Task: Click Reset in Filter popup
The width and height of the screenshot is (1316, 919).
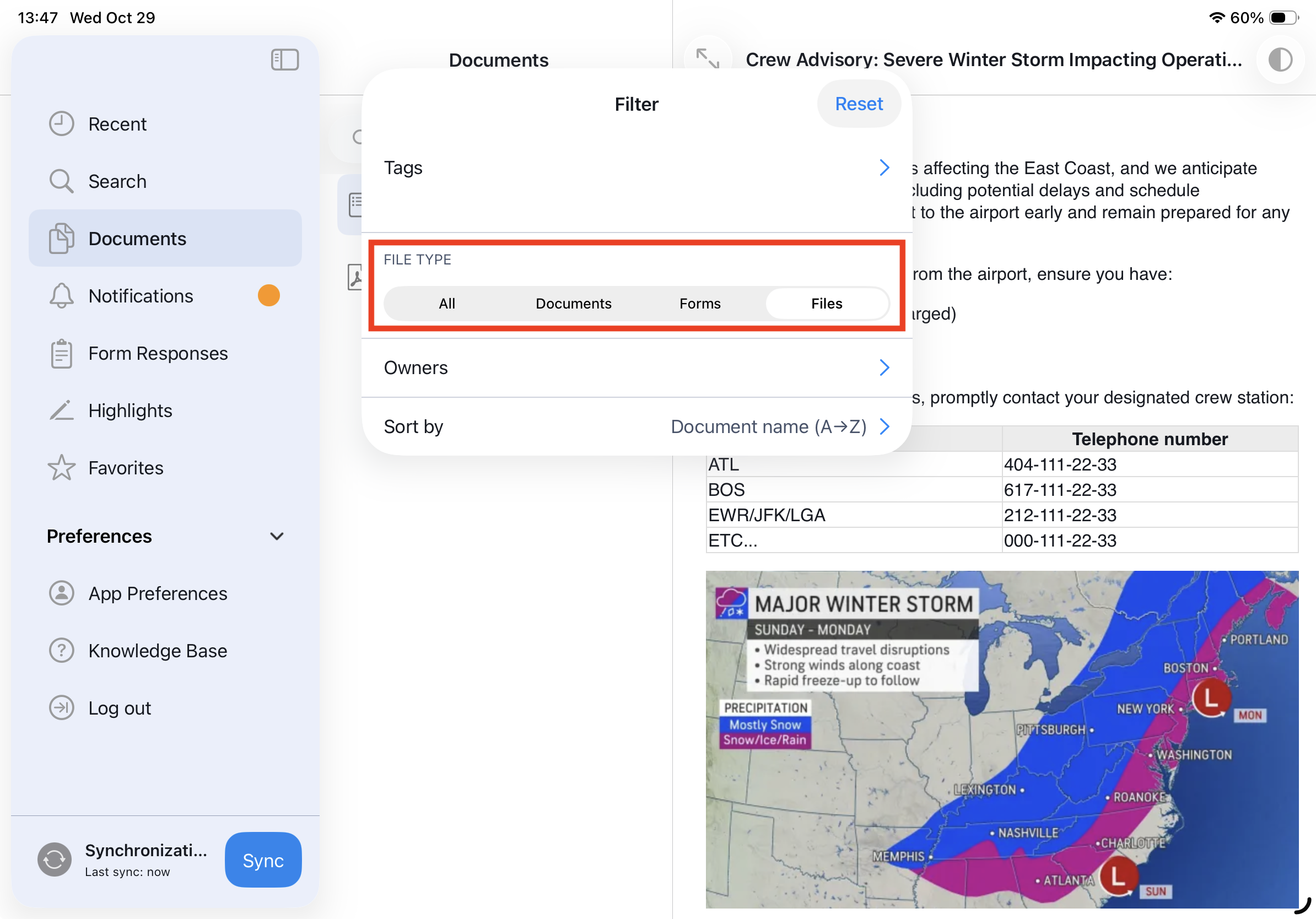Action: point(858,104)
